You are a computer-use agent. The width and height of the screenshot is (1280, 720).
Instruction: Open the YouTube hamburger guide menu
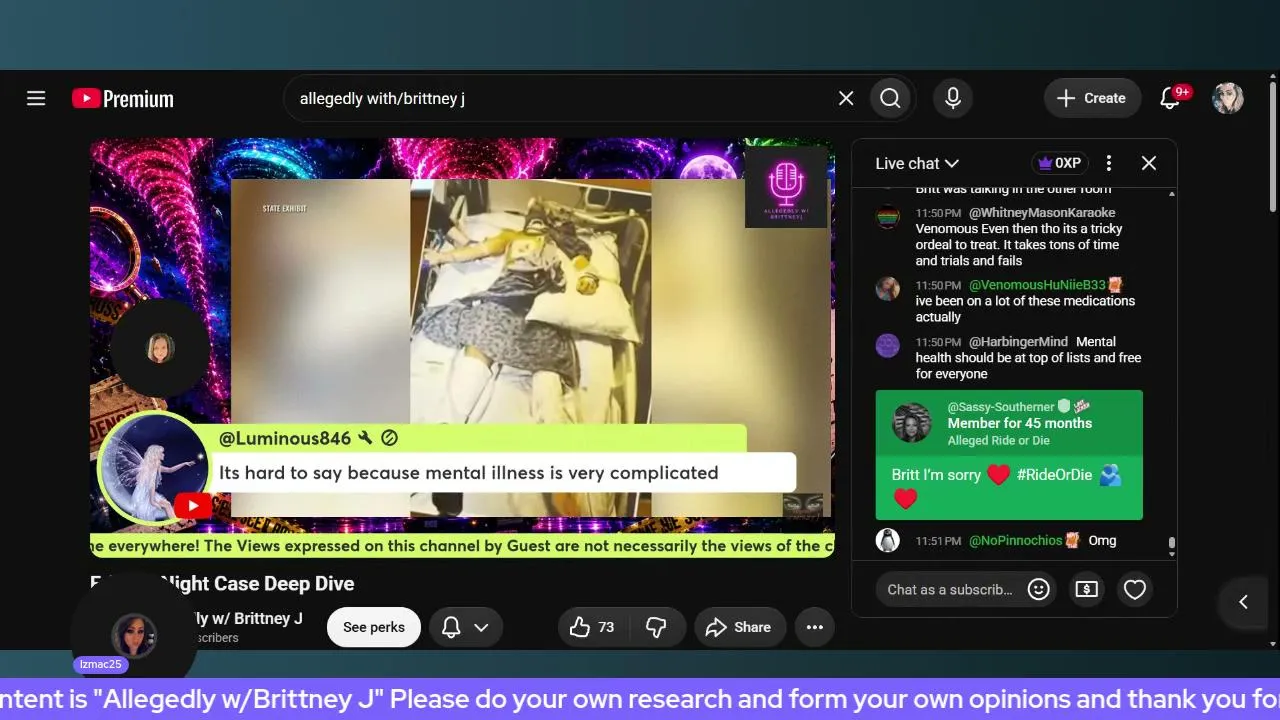pyautogui.click(x=36, y=98)
